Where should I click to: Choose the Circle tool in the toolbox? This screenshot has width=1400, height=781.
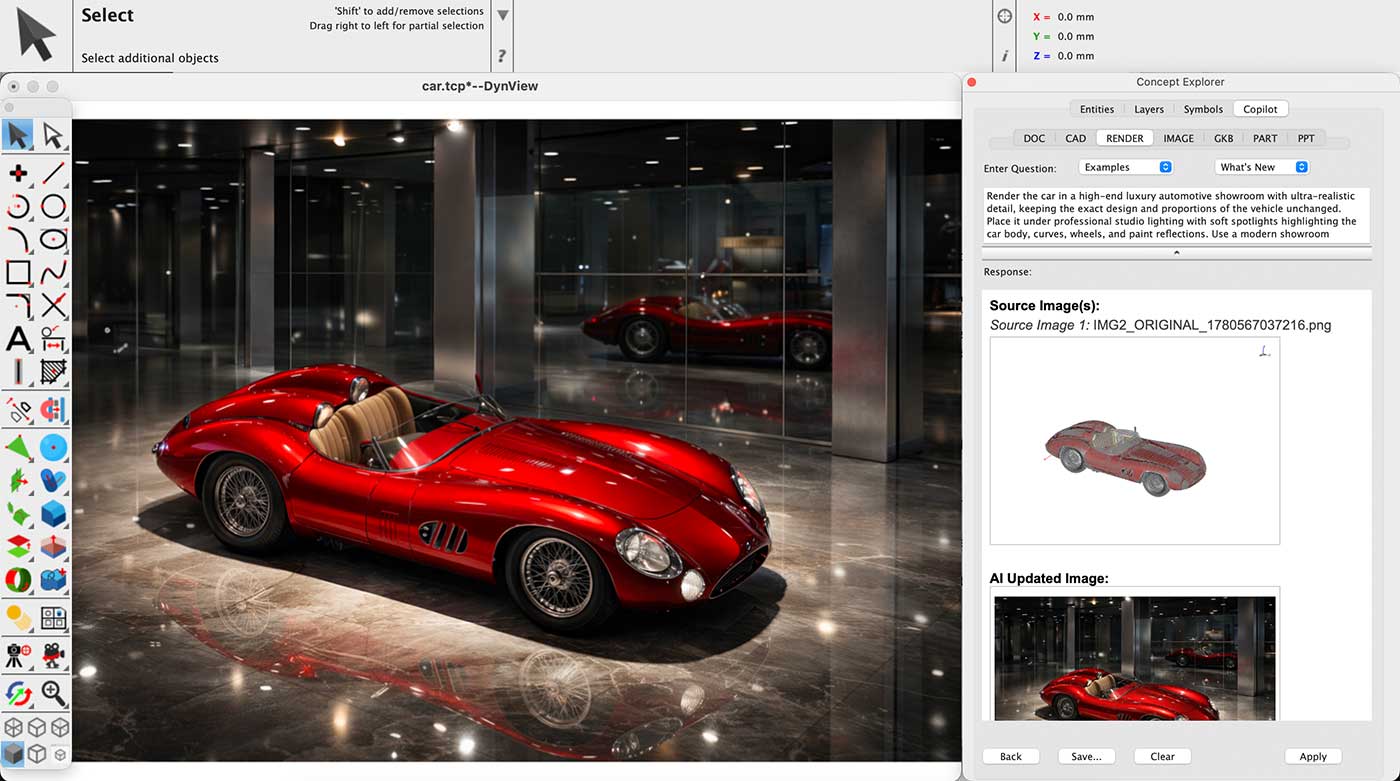coord(53,207)
